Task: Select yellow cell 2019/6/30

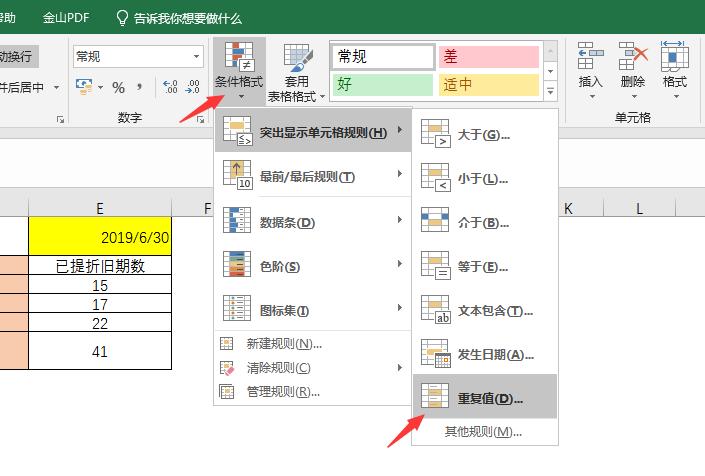Action: [100, 236]
